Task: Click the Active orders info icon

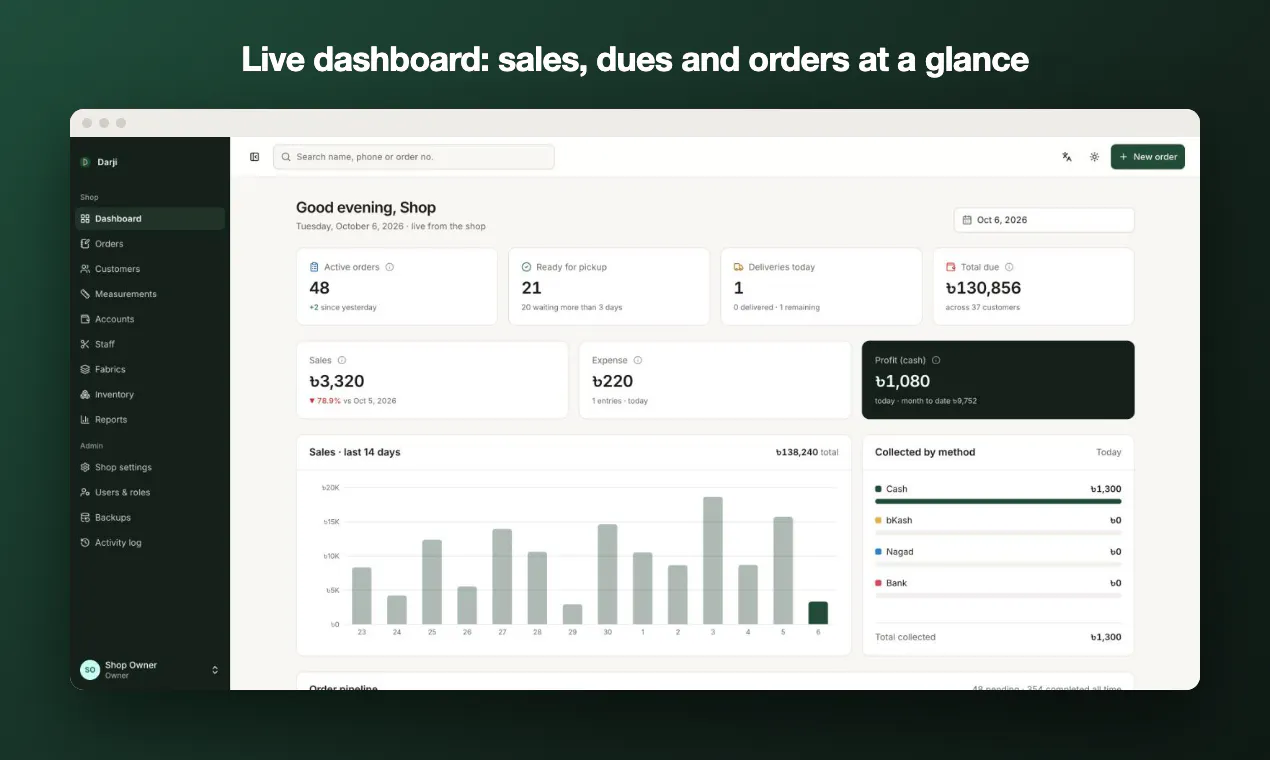Action: pyautogui.click(x=390, y=267)
